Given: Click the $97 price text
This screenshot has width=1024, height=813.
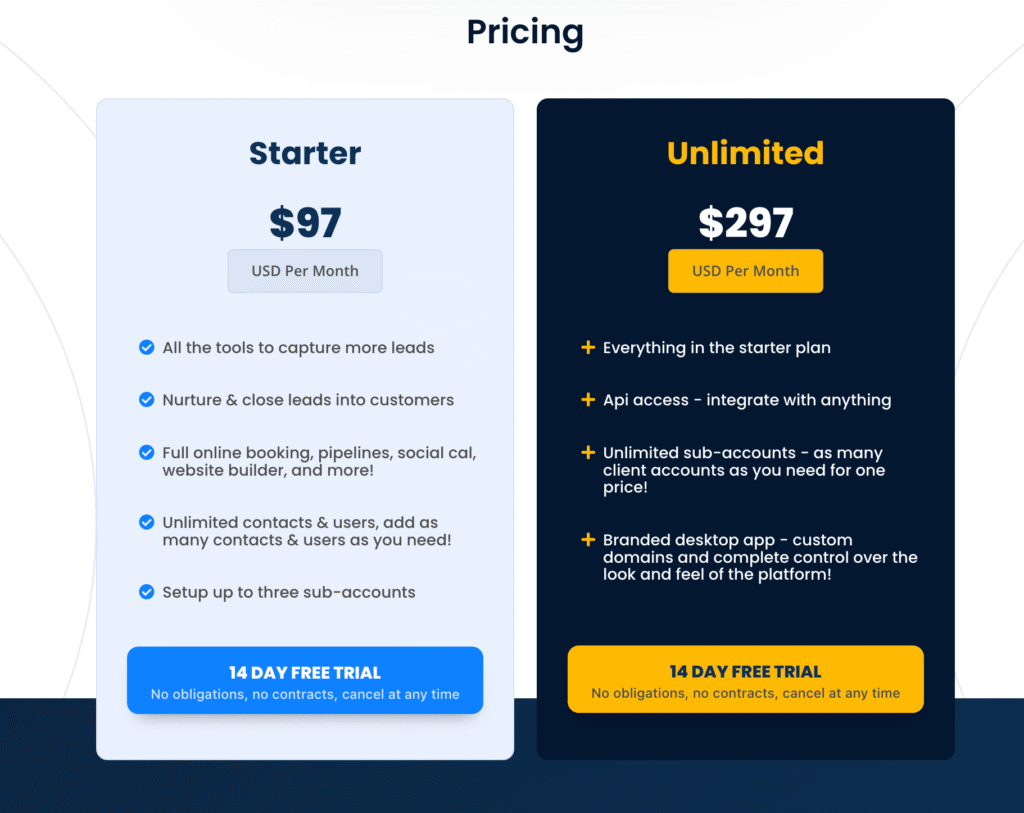Looking at the screenshot, I should click(305, 222).
